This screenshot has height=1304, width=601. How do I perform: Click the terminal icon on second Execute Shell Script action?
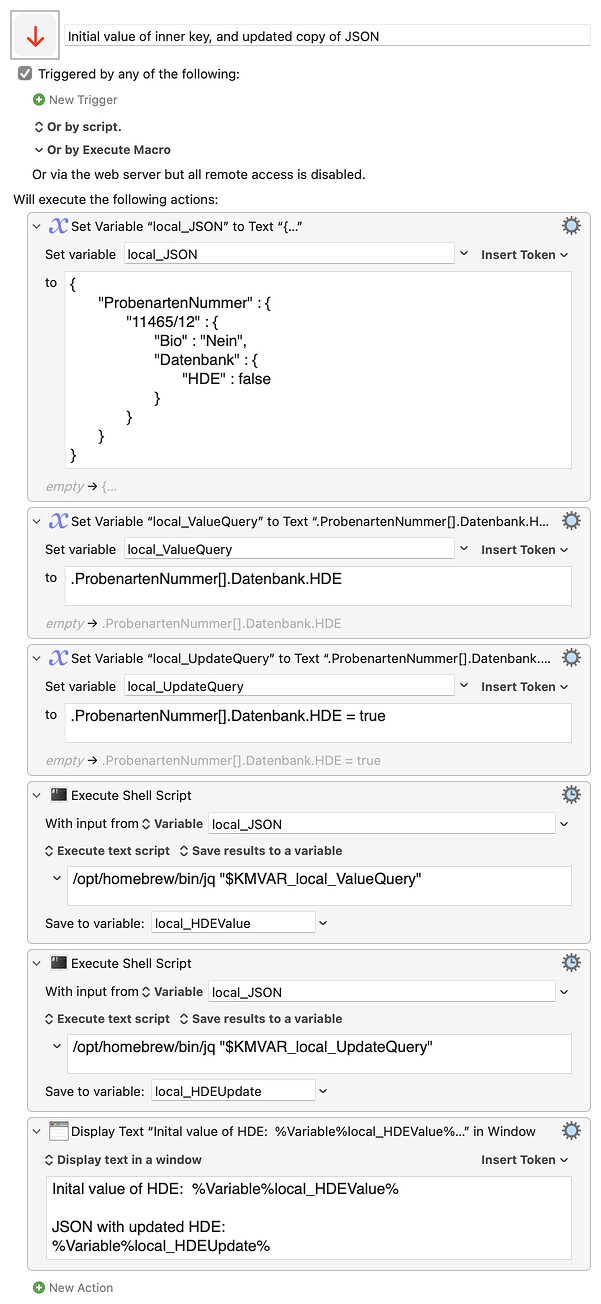[56, 962]
